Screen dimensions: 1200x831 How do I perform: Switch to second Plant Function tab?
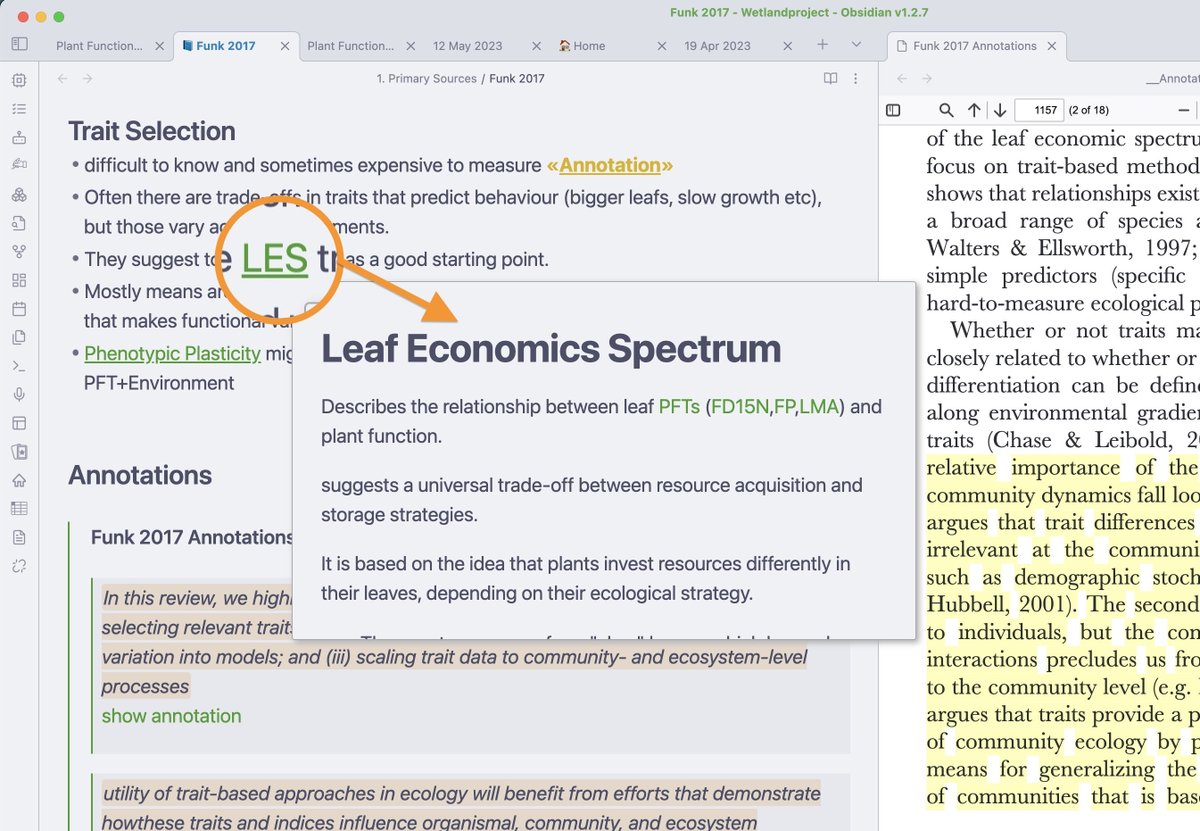[x=350, y=46]
